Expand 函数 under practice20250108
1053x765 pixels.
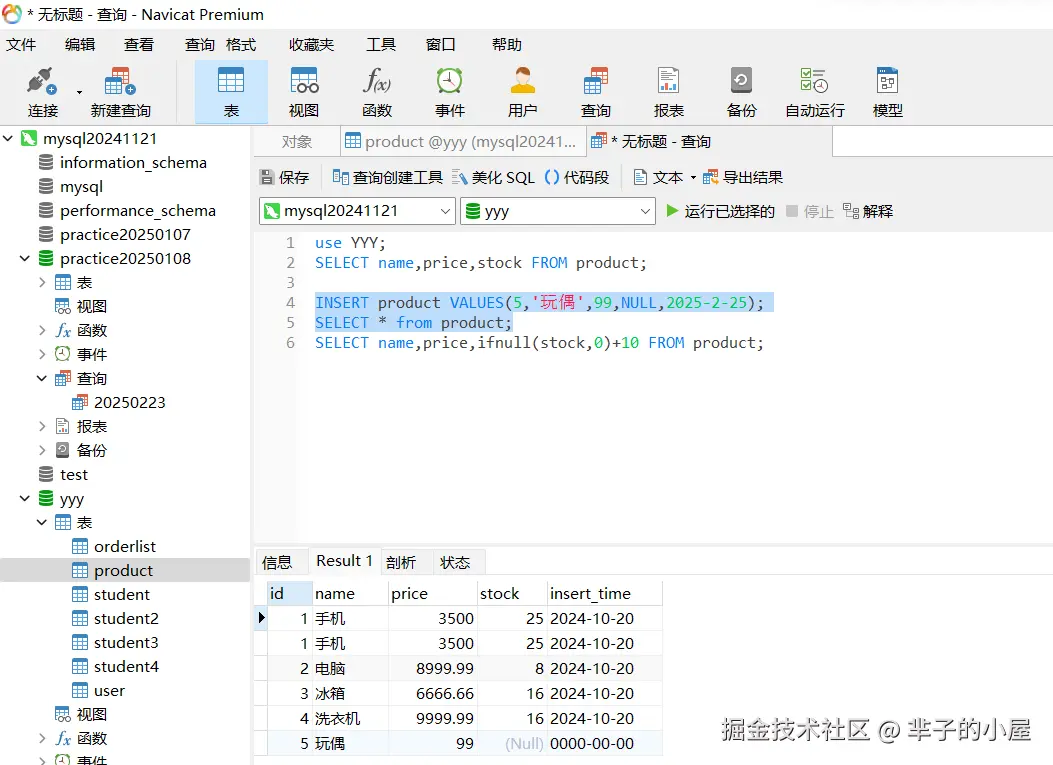(42, 330)
